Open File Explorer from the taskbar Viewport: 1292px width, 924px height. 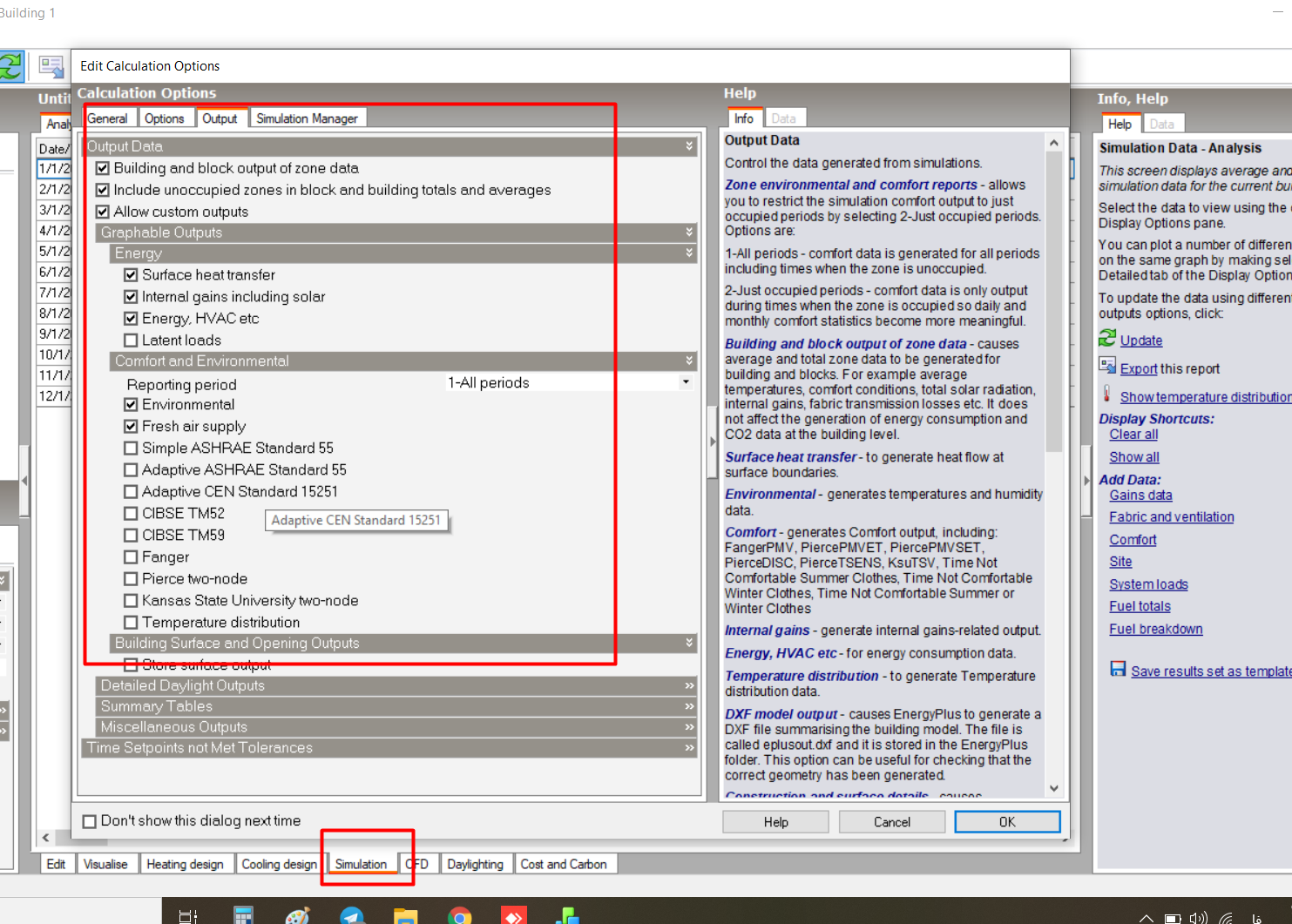(405, 916)
